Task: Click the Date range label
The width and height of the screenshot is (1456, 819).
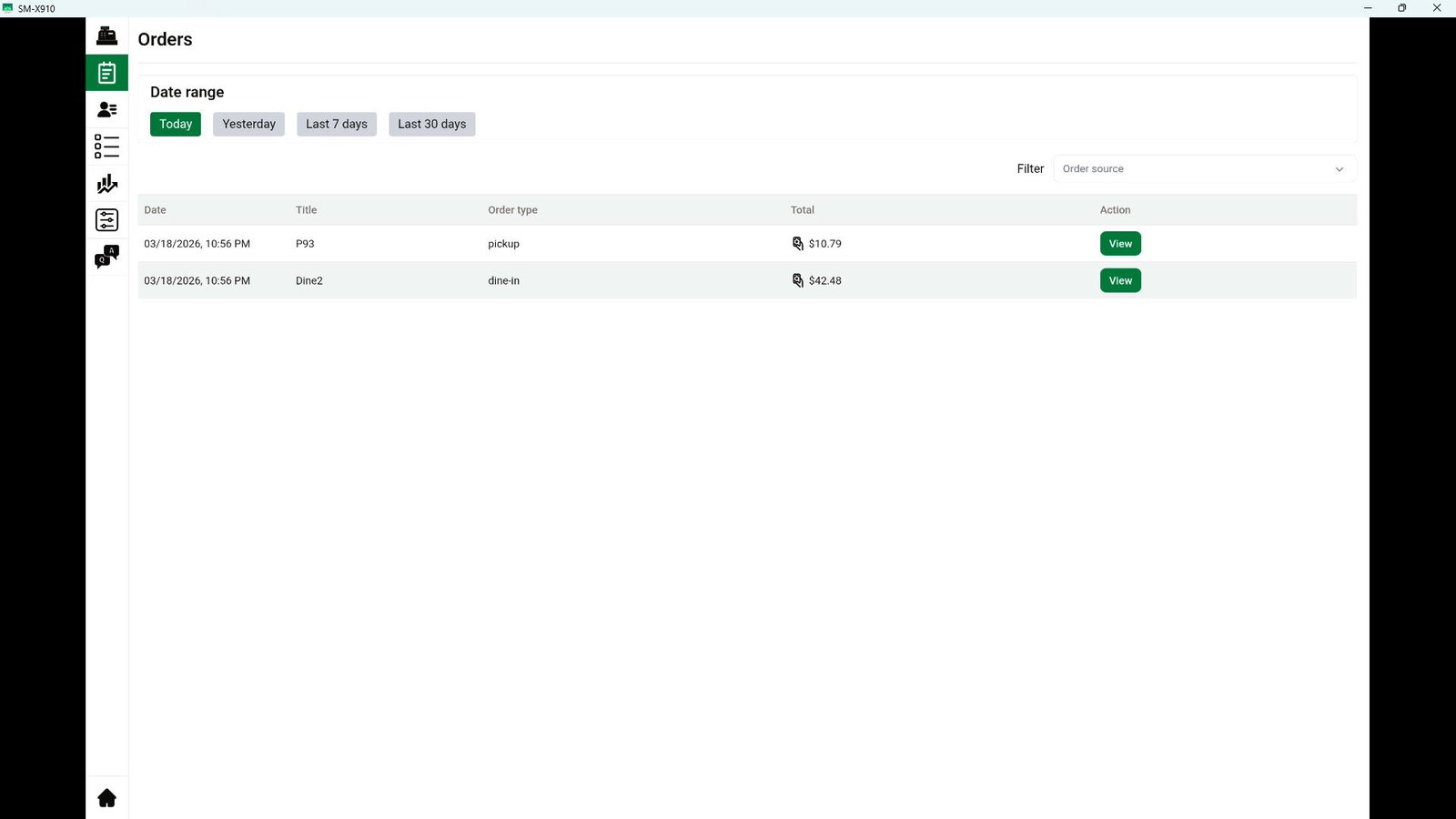Action: (x=187, y=92)
